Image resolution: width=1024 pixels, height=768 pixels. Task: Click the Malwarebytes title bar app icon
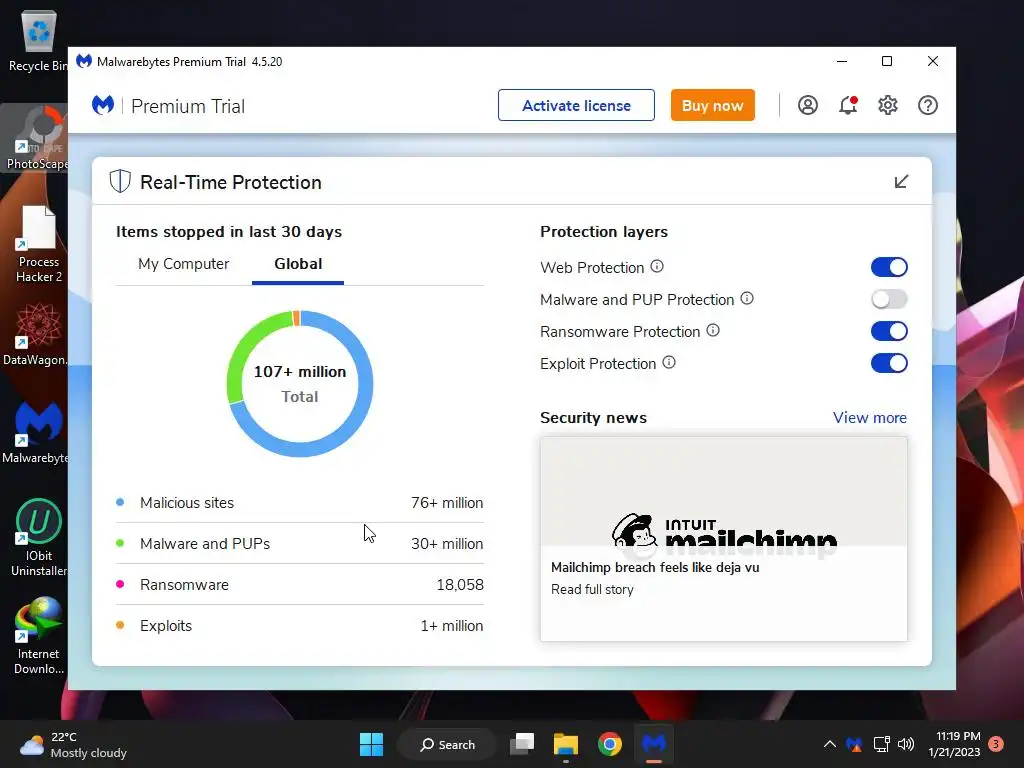84,61
